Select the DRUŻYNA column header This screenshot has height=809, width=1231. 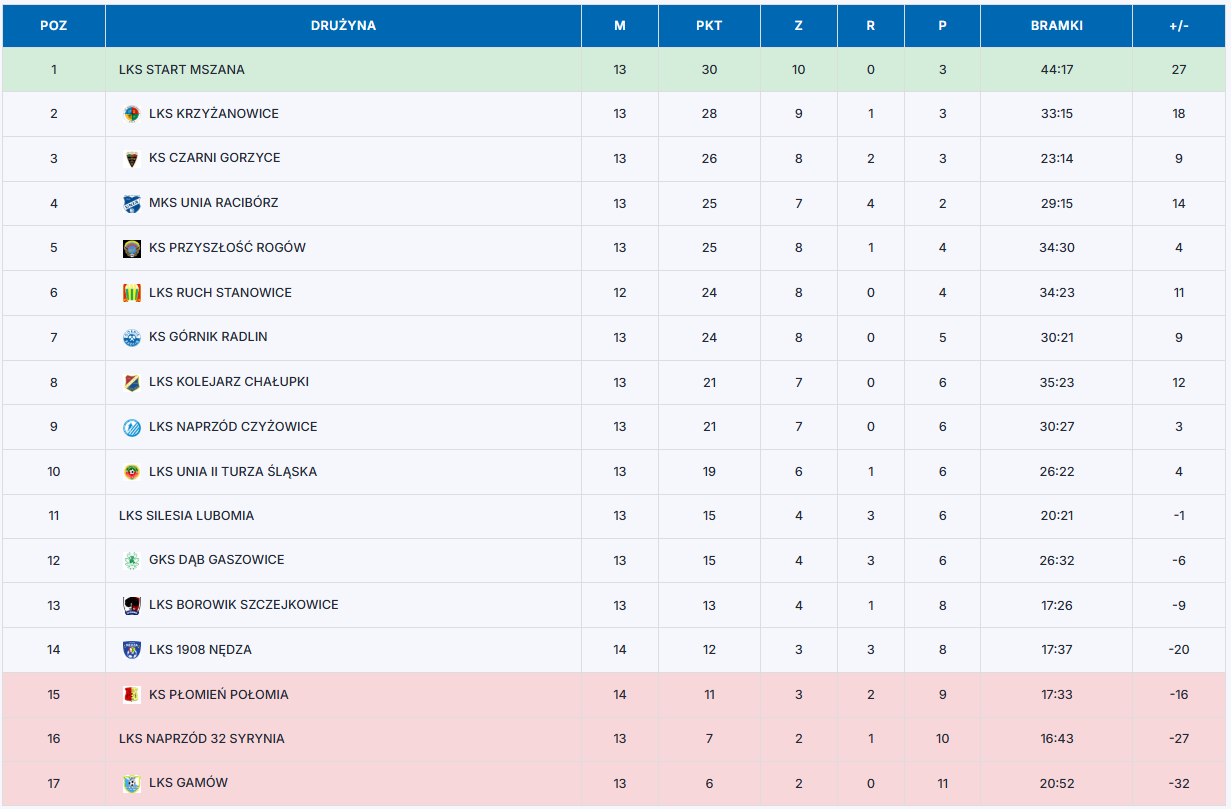343,26
